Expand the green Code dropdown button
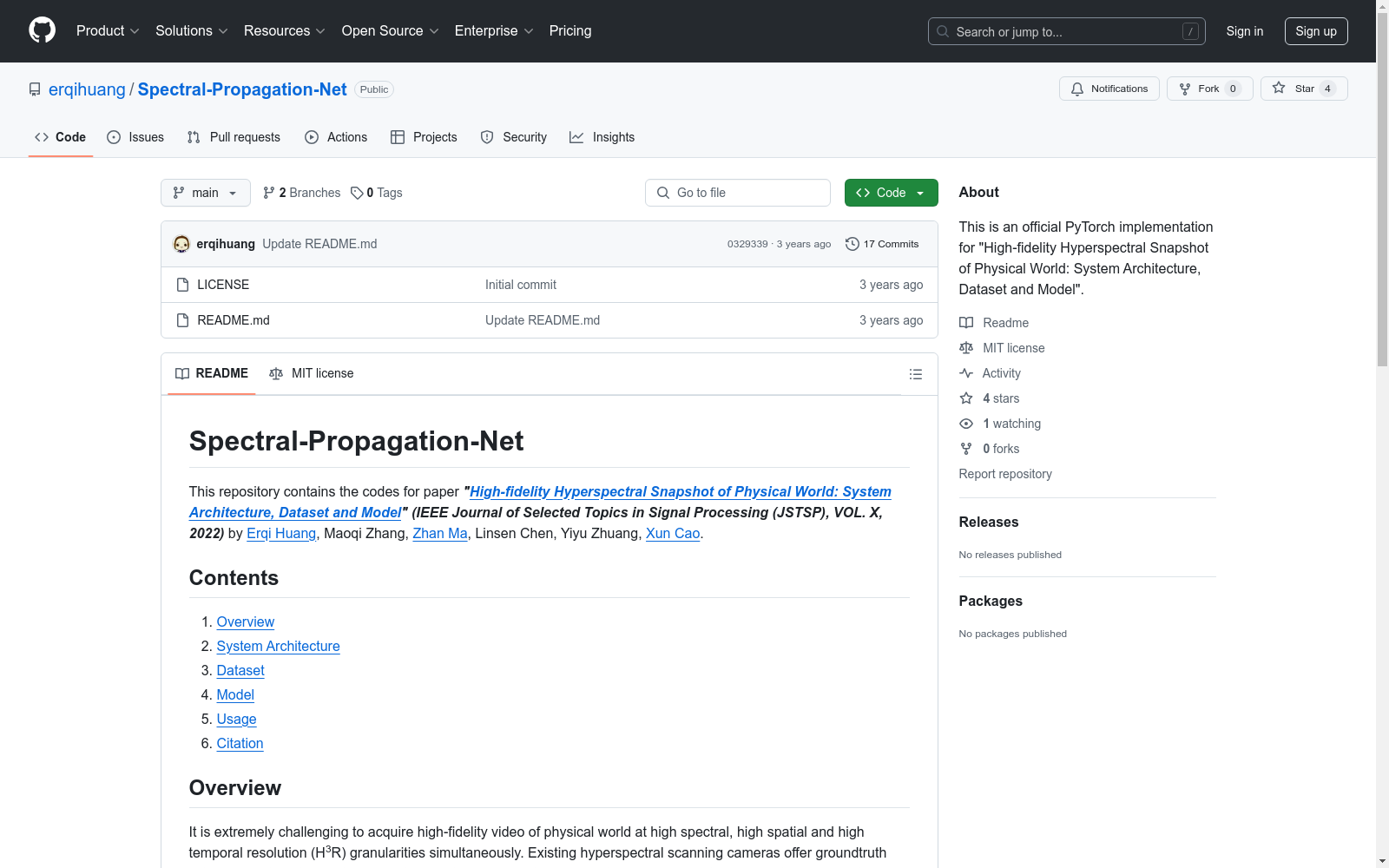Screen dimensions: 1389x868 (x=892, y=193)
